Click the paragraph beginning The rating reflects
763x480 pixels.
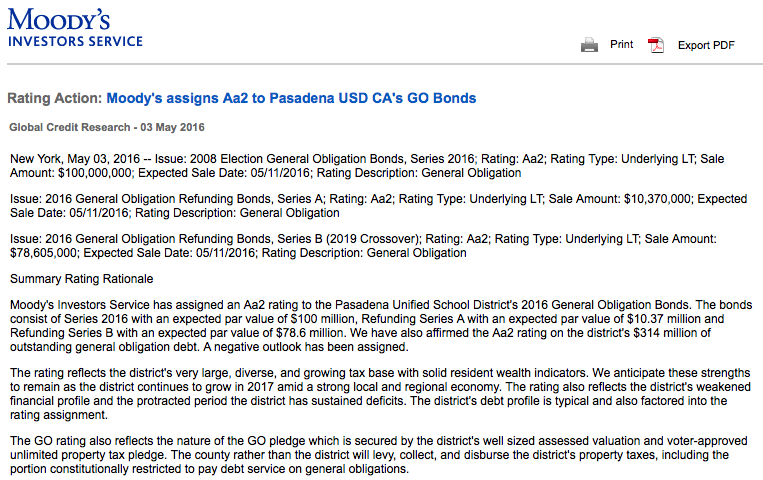(380, 394)
